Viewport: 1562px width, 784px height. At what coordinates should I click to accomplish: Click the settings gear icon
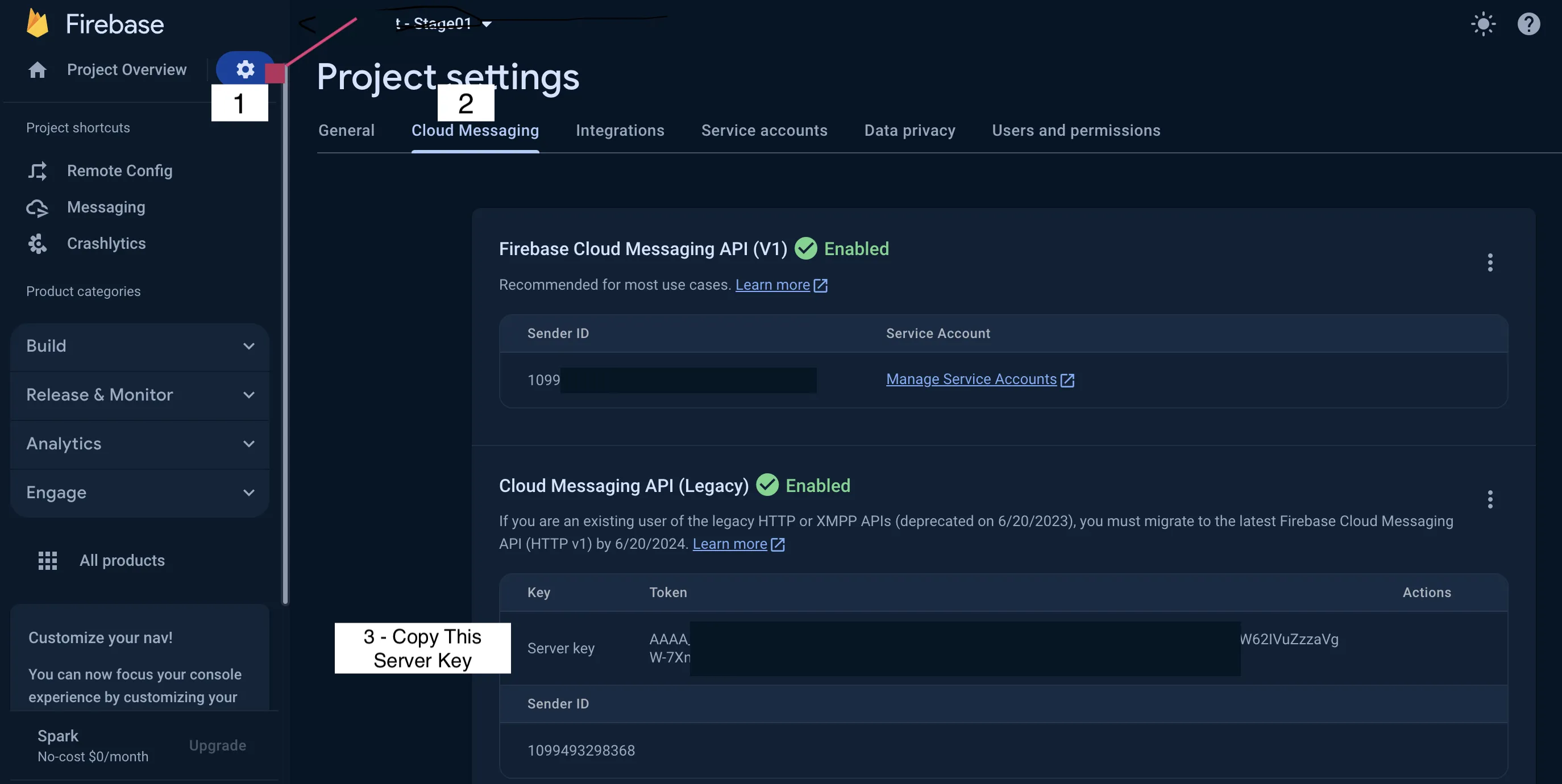pos(245,69)
